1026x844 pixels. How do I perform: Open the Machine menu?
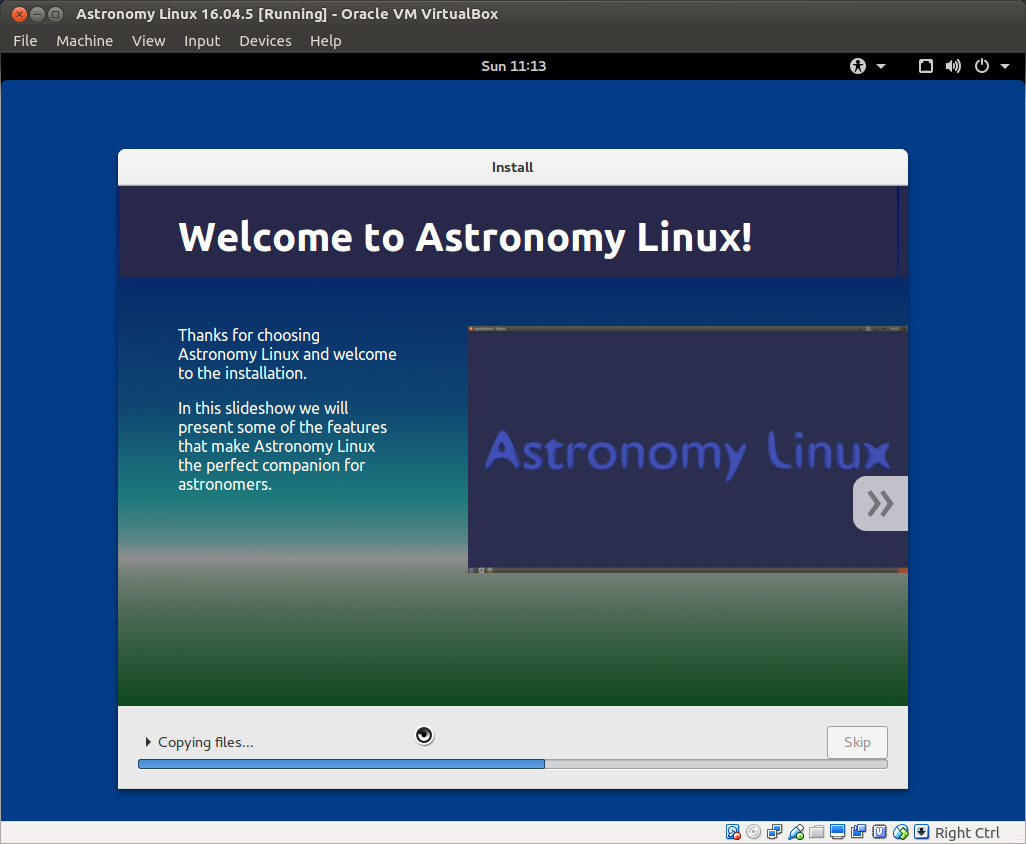click(84, 41)
